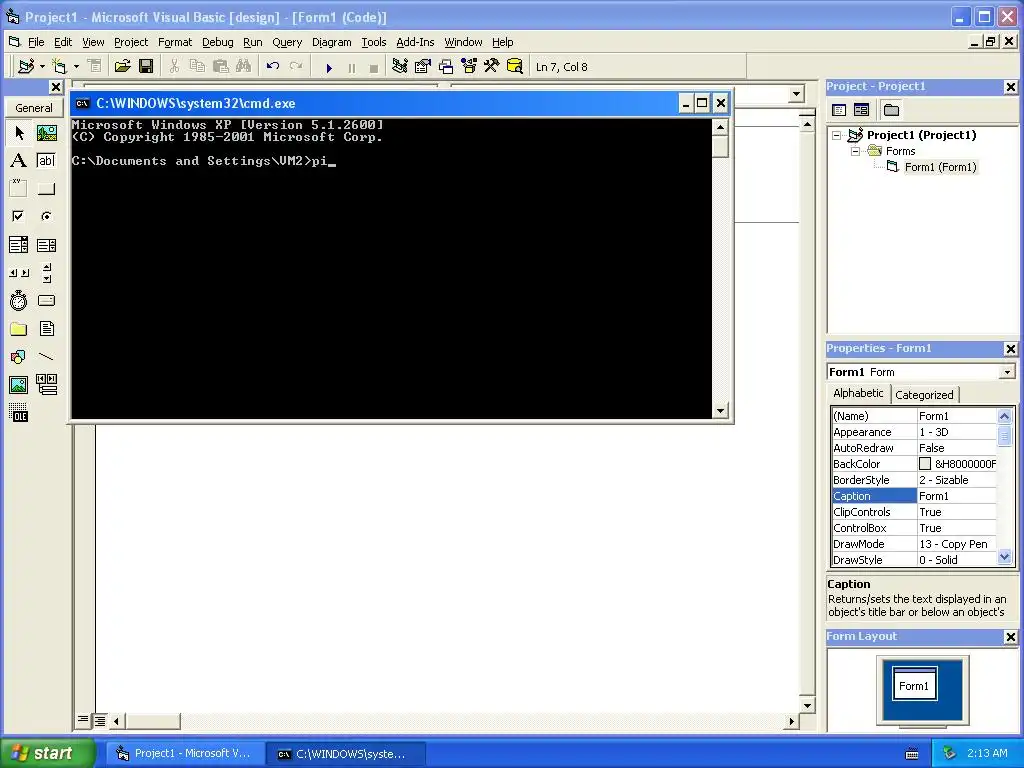Select the Image control tool

19,385
